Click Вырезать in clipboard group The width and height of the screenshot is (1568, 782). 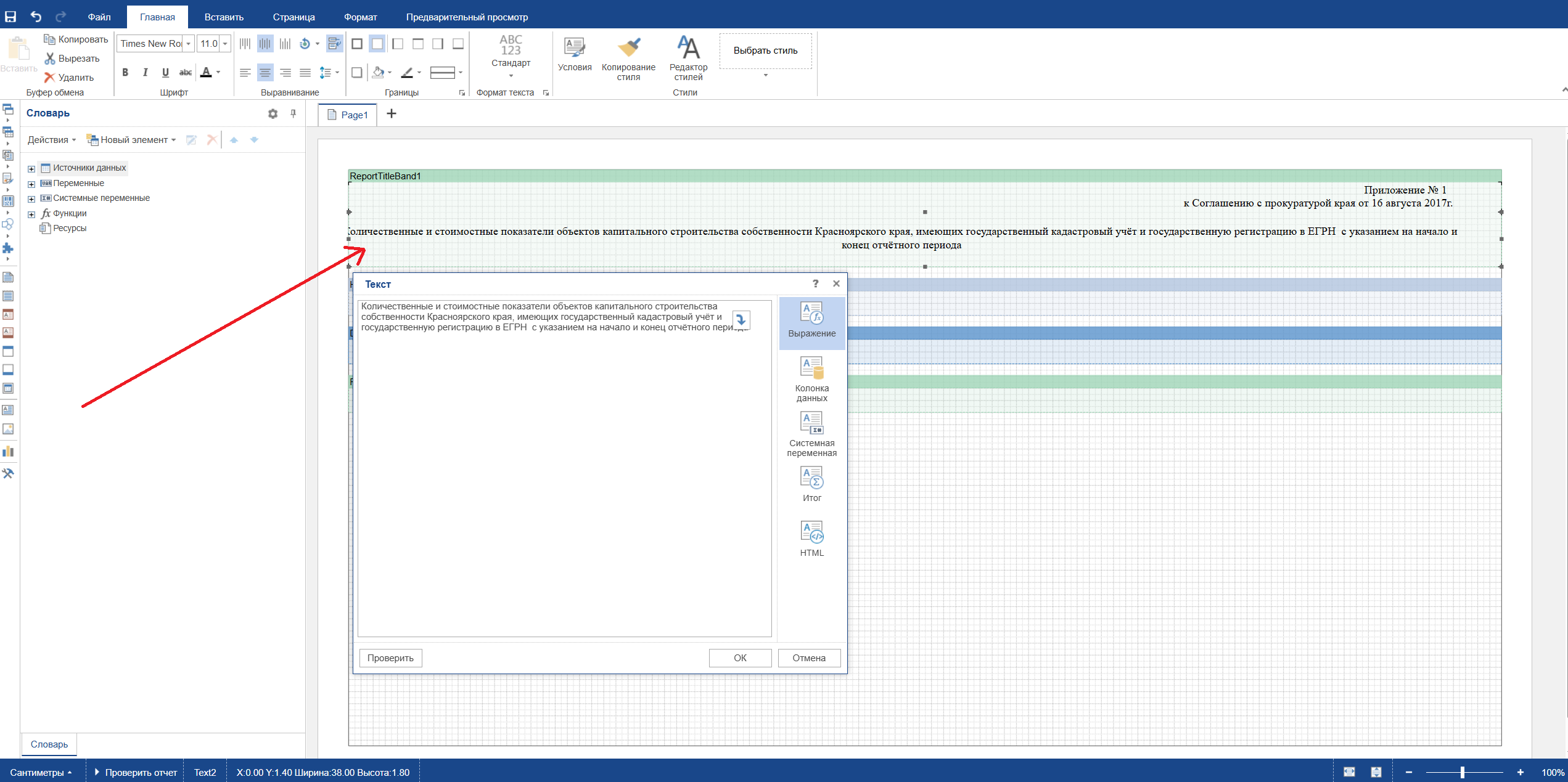(x=72, y=59)
